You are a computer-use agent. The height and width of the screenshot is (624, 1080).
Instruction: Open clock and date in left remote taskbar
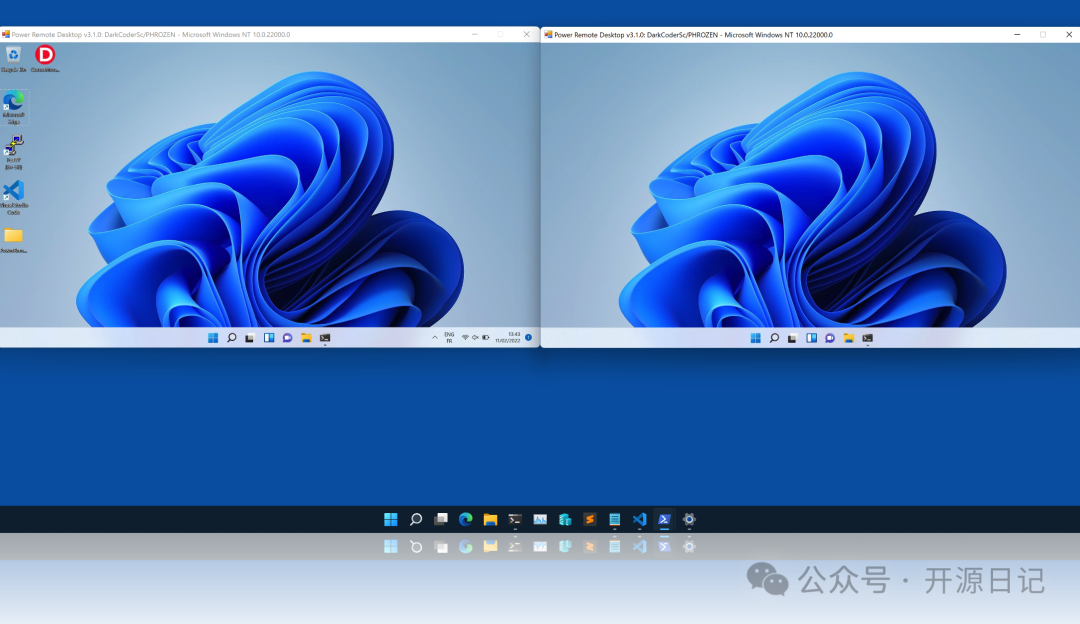tap(514, 338)
